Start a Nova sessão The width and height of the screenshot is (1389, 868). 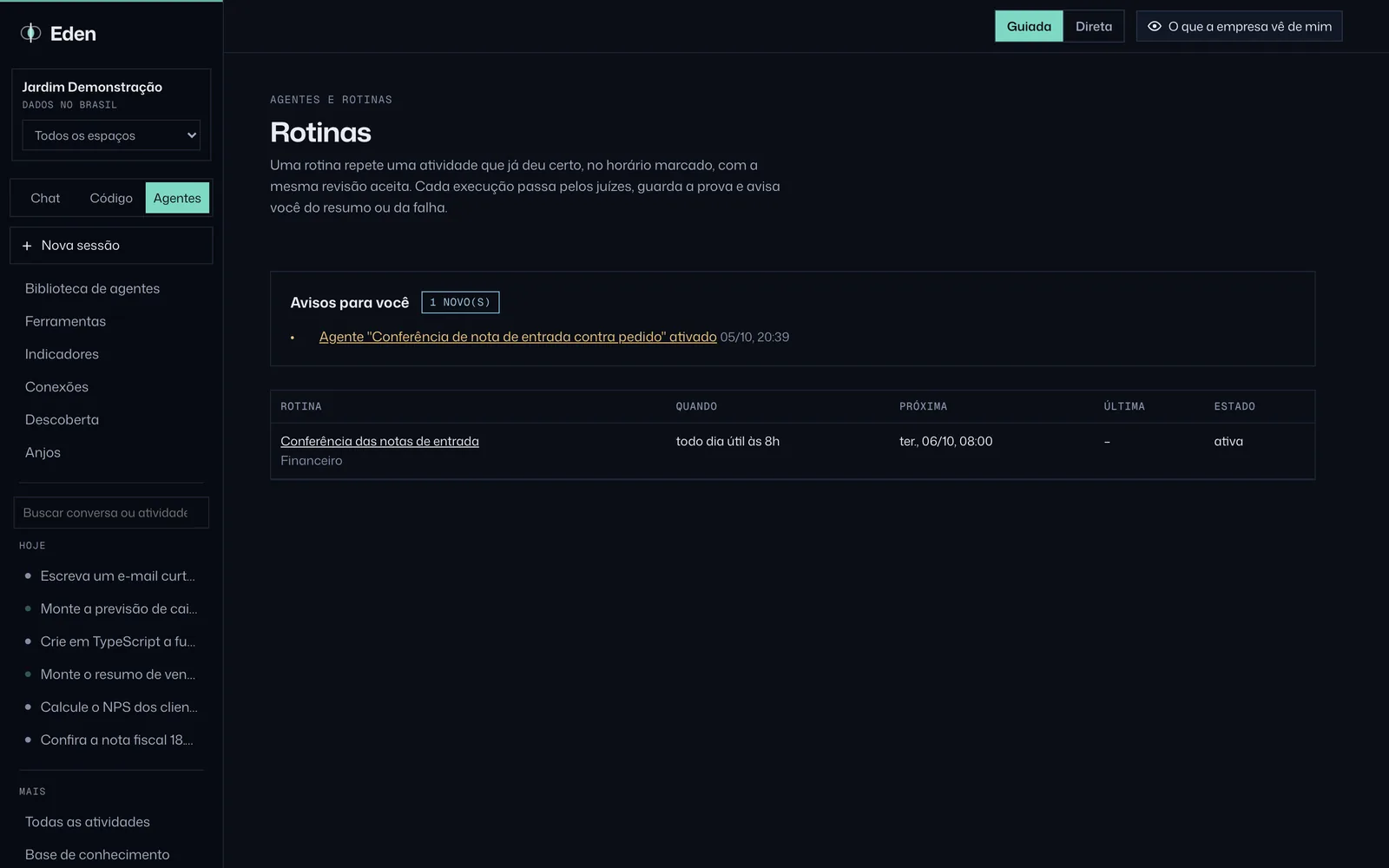pyautogui.click(x=111, y=246)
